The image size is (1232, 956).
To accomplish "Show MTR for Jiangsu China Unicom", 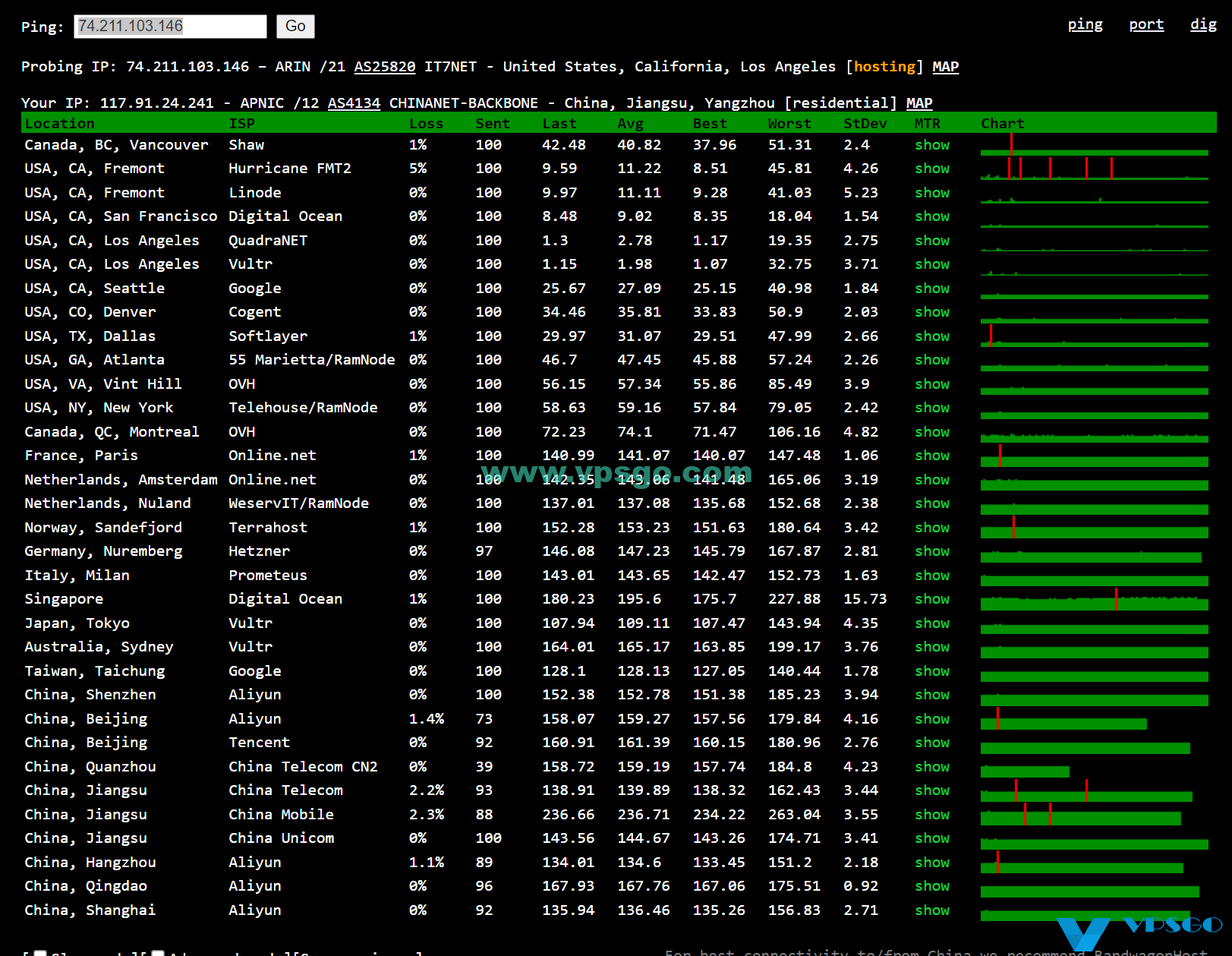I will pyautogui.click(x=932, y=838).
